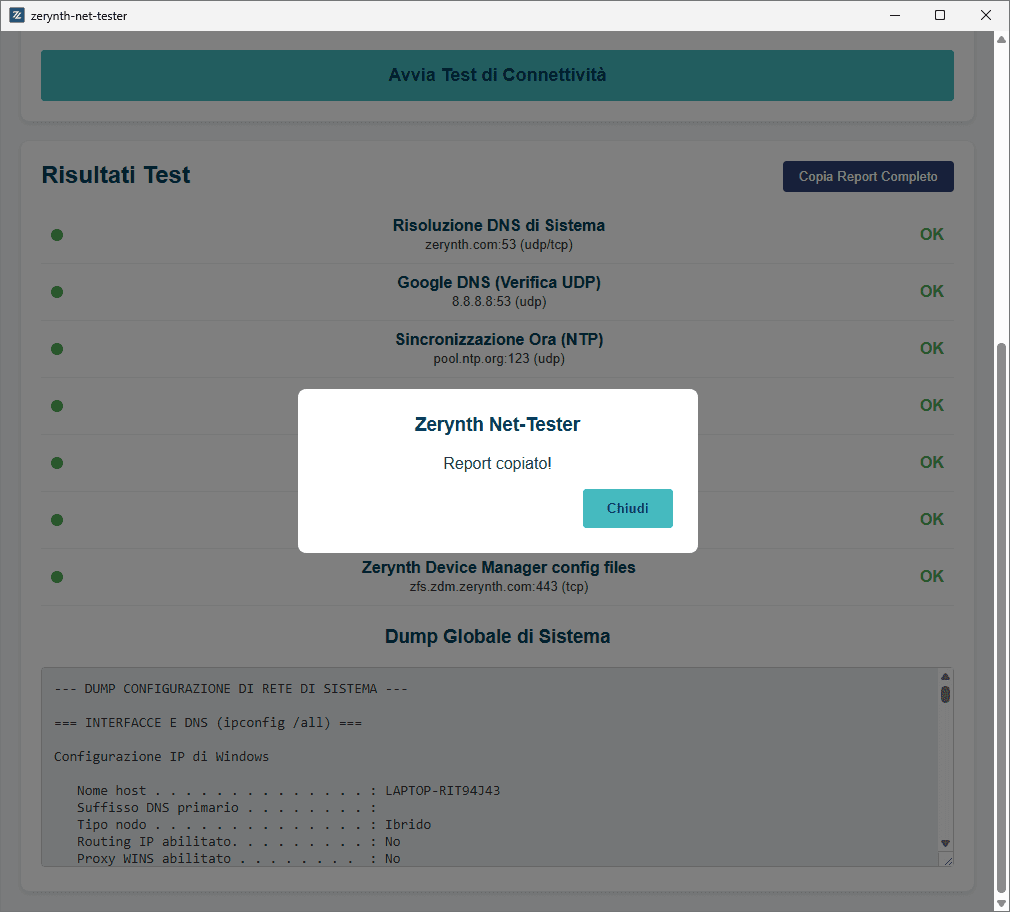Click 'Google DNS (Verifica UDP)' title
This screenshot has width=1010, height=912.
pos(499,282)
